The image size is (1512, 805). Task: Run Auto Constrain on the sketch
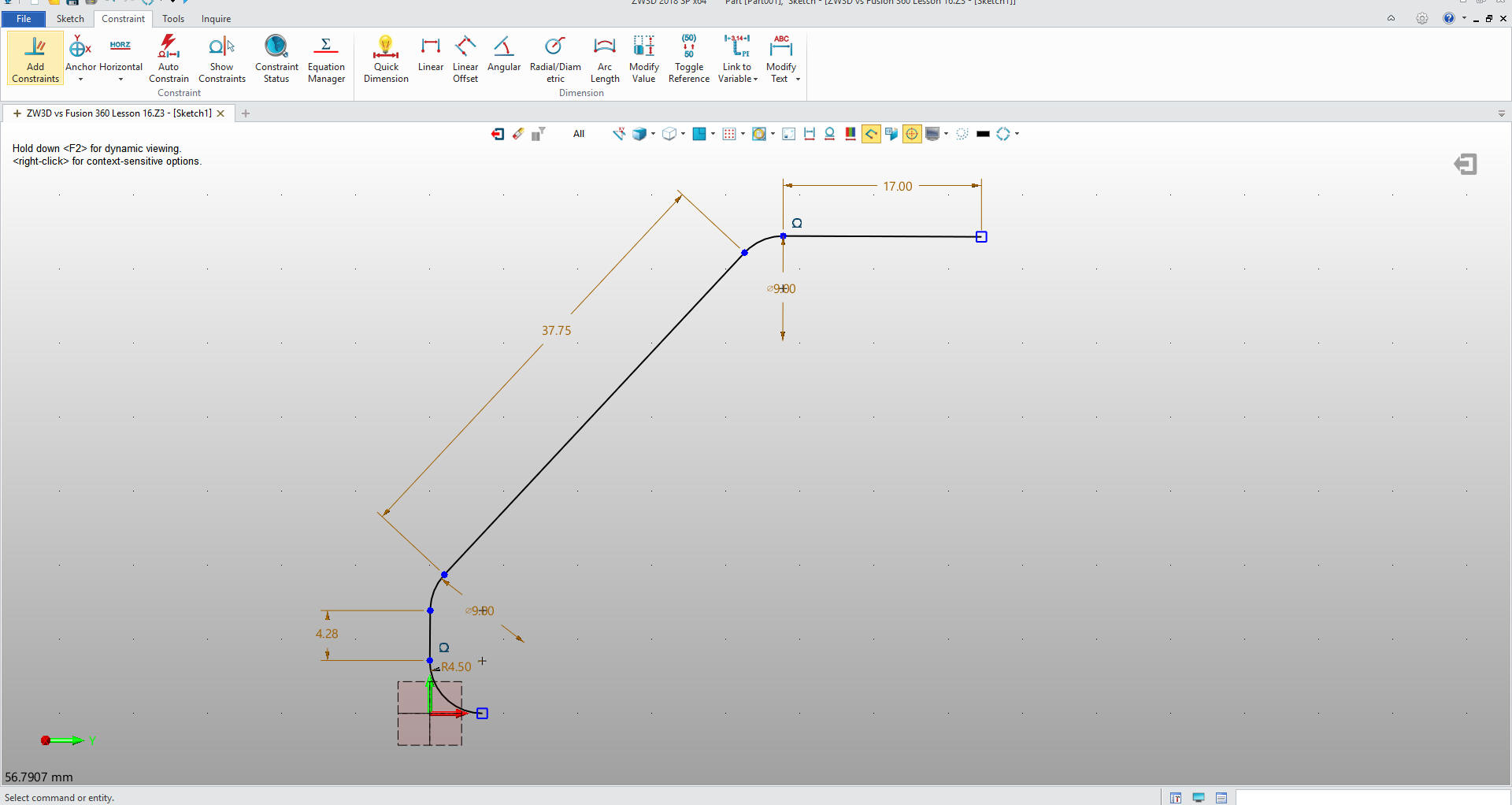pos(169,58)
